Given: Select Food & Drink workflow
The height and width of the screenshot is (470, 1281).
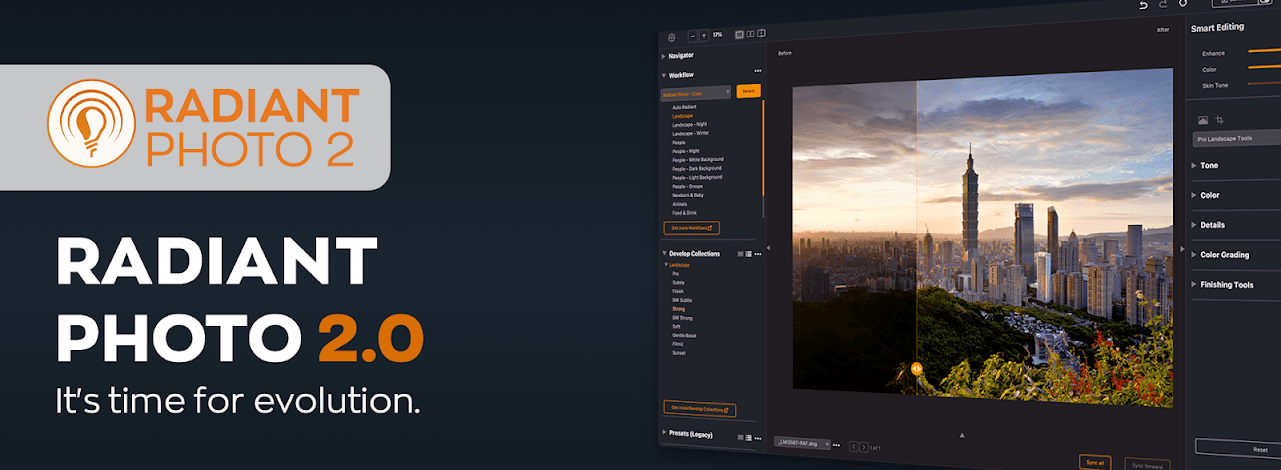Looking at the screenshot, I should pos(685,213).
